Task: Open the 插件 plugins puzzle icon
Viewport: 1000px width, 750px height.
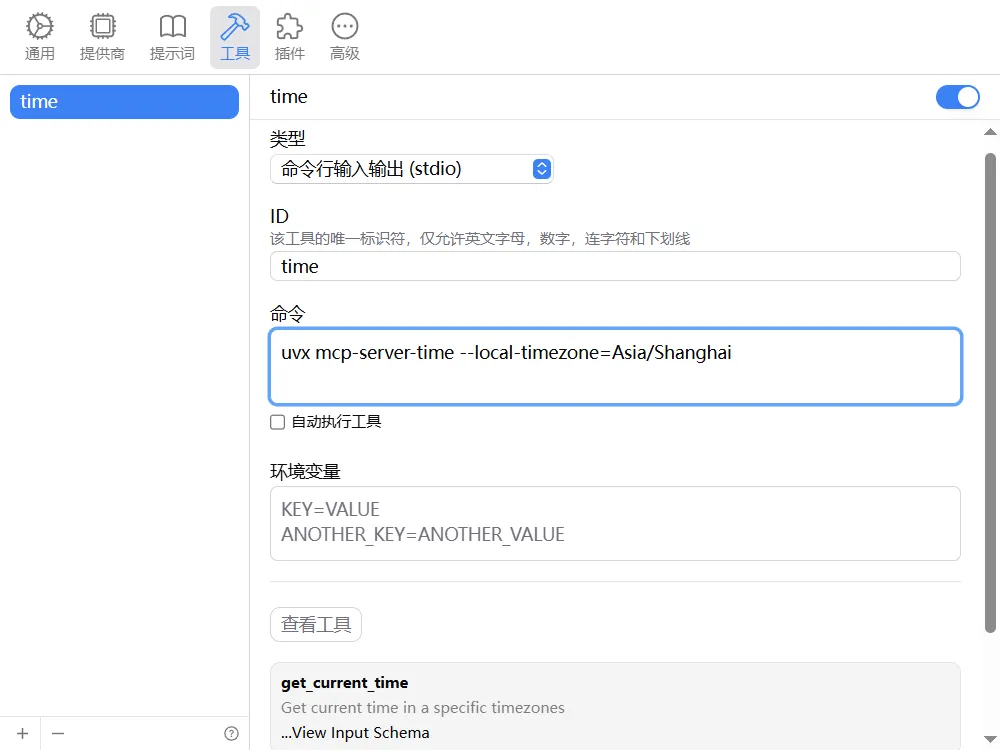Action: [289, 38]
